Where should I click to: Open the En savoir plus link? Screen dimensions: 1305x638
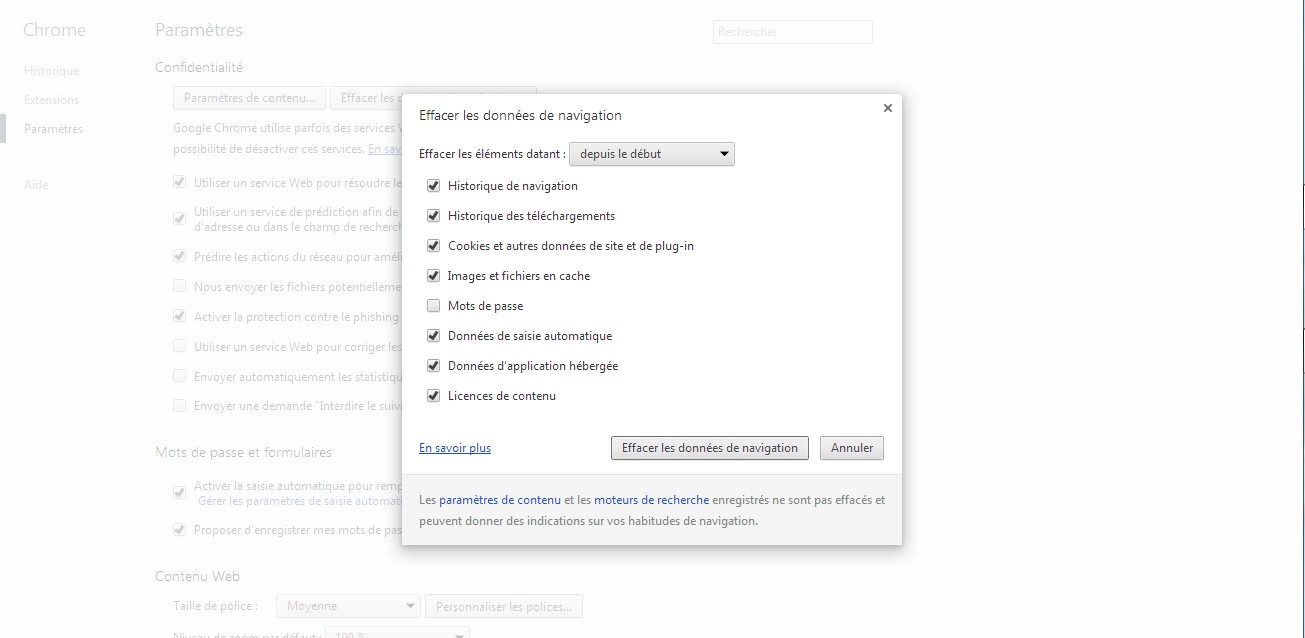pyautogui.click(x=455, y=448)
